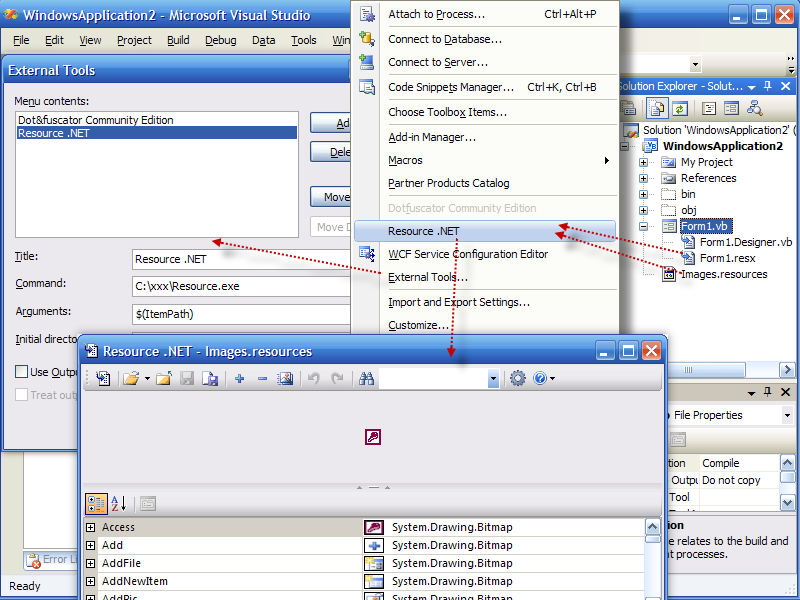The image size is (800, 600).
Task: Expand the bin folder node
Action: coord(643,194)
